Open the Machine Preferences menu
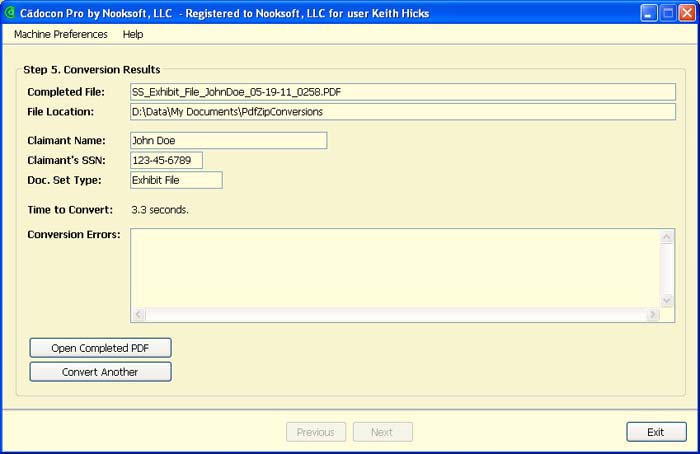This screenshot has height=454, width=700. [x=61, y=34]
